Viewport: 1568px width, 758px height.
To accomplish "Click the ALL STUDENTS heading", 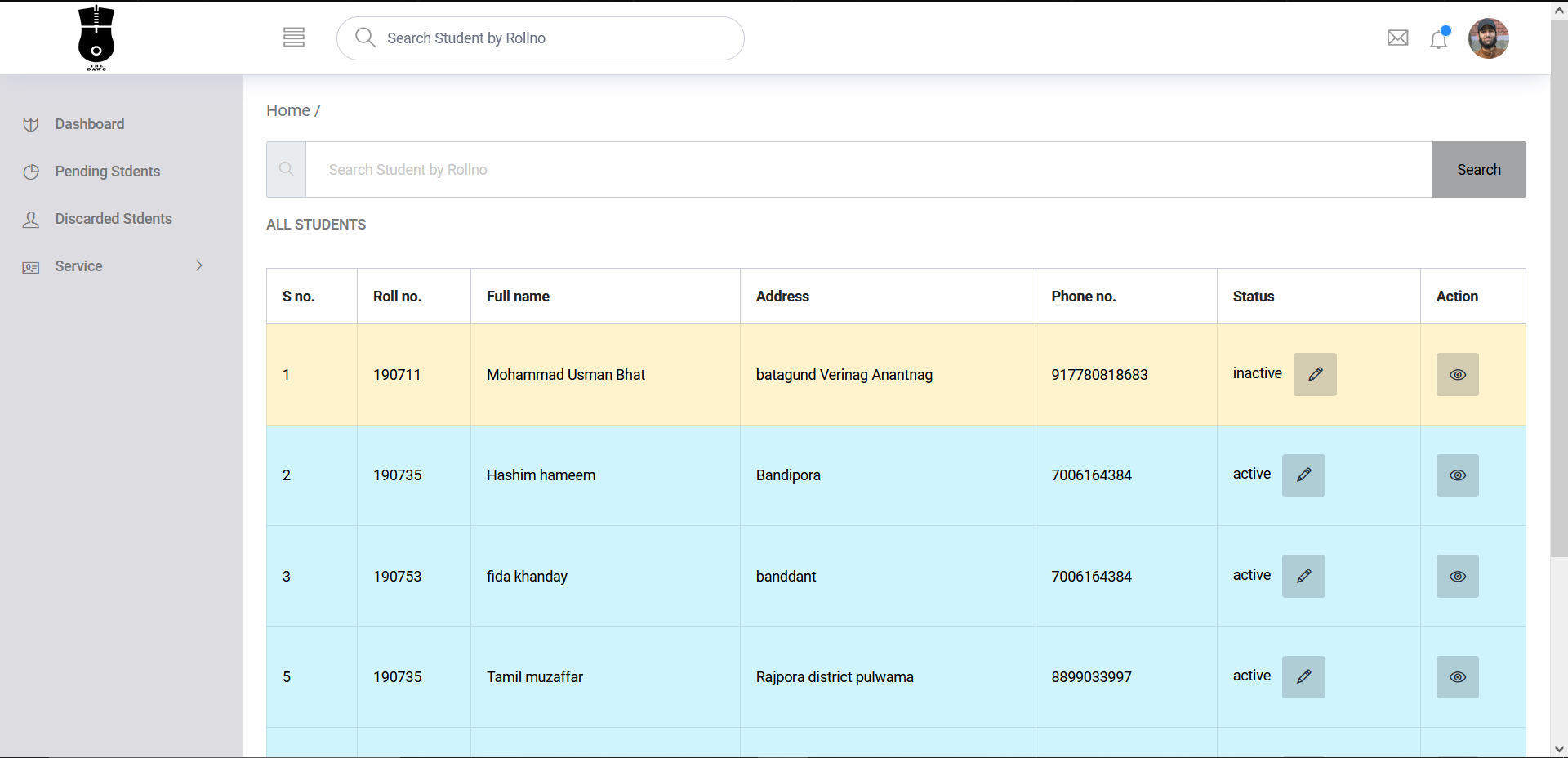I will (316, 225).
